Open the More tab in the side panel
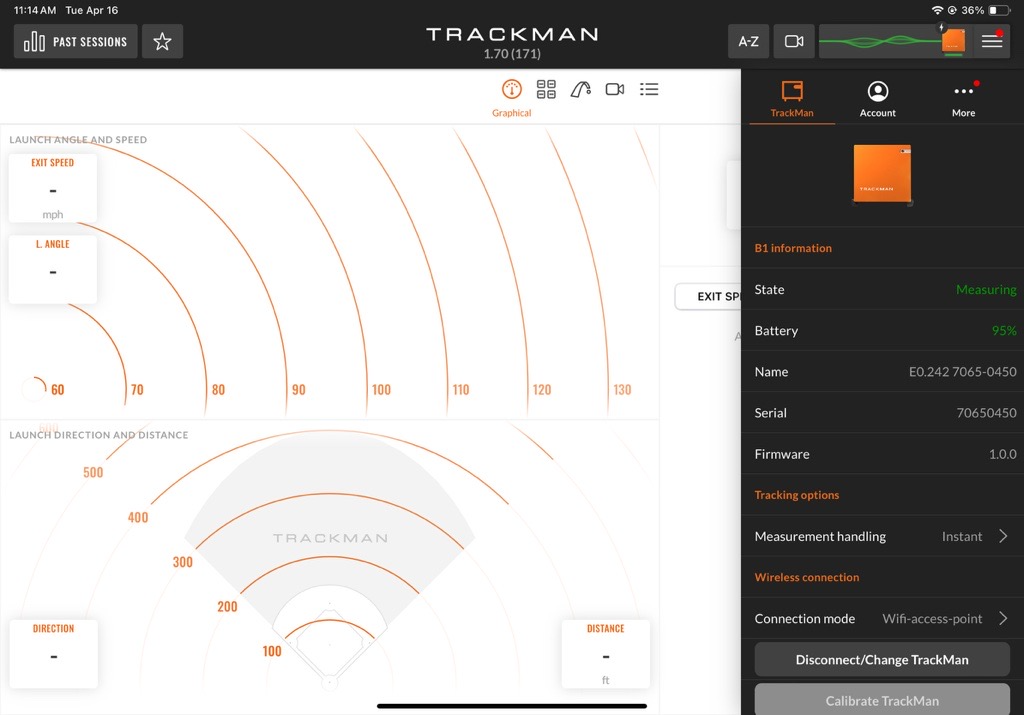This screenshot has height=715, width=1024. coord(962,97)
